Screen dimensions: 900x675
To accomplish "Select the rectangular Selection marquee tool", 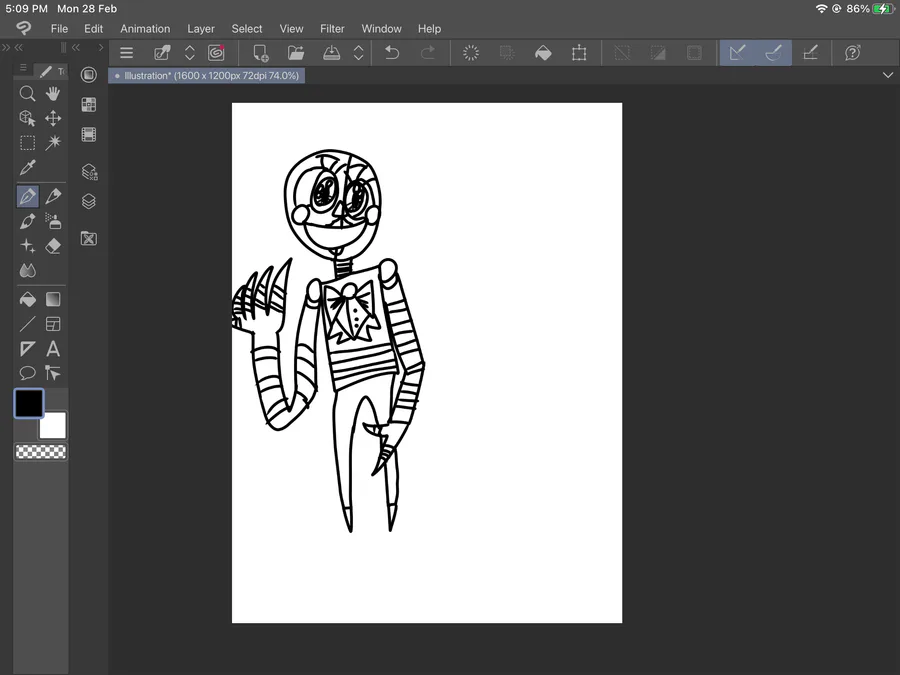I will coord(27,142).
